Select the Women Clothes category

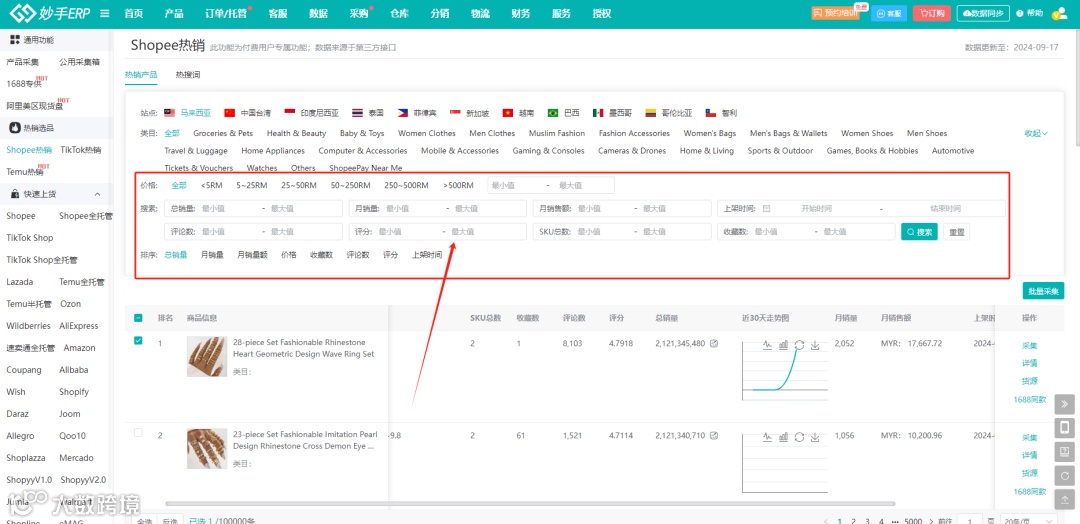tap(426, 134)
